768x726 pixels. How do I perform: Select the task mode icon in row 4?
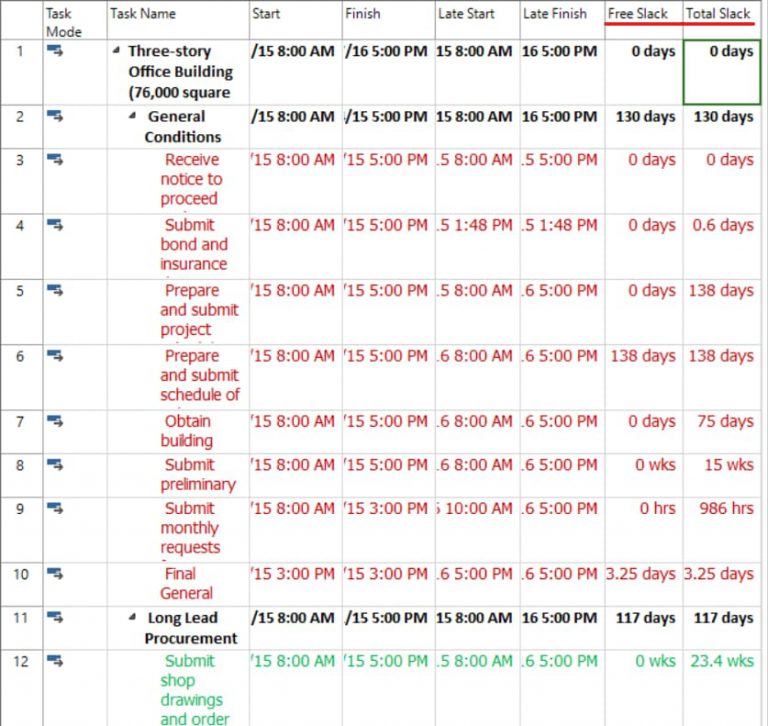pyautogui.click(x=55, y=225)
